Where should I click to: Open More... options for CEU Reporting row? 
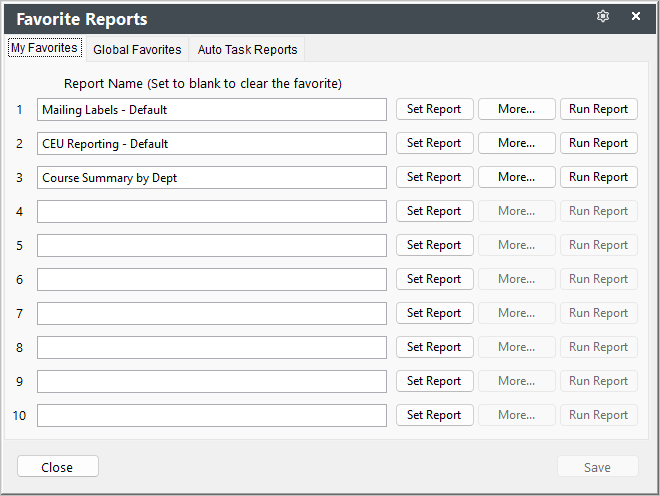[x=517, y=143]
